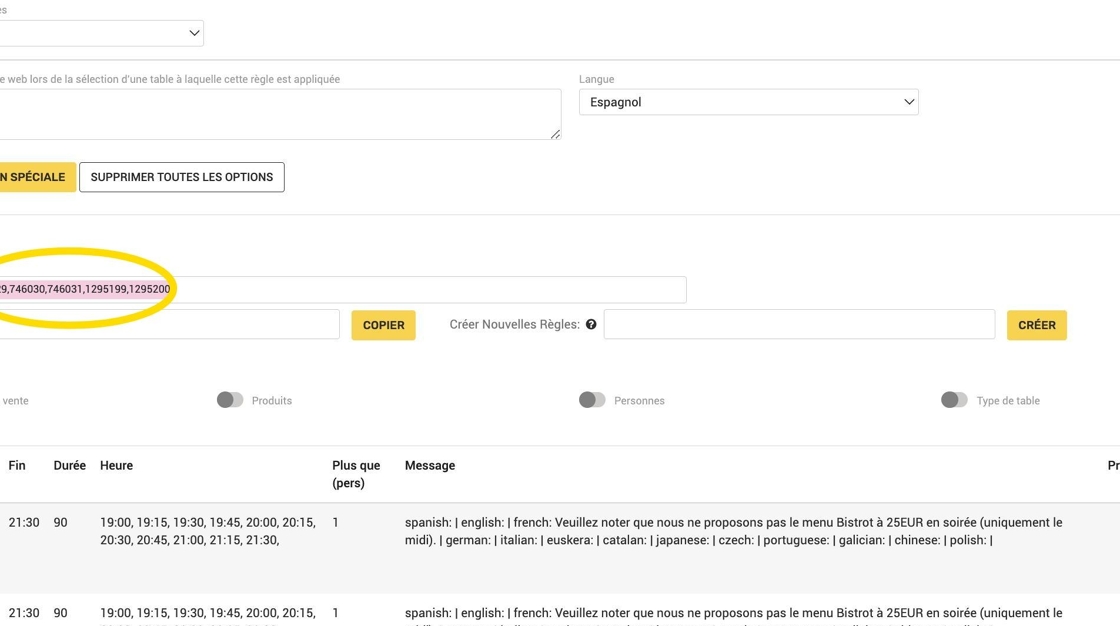Click the field containing the highlighted rule IDs
1120x626 pixels.
click(340, 290)
